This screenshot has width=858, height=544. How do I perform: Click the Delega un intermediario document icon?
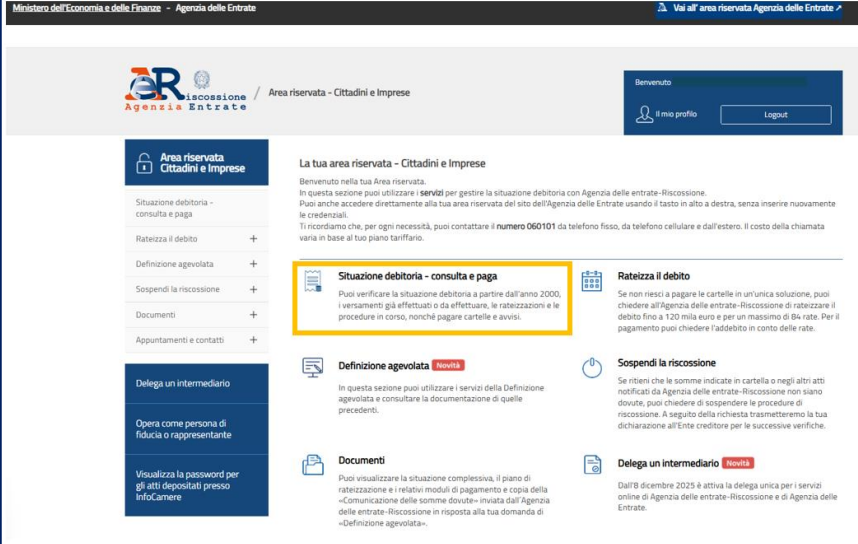point(591,466)
